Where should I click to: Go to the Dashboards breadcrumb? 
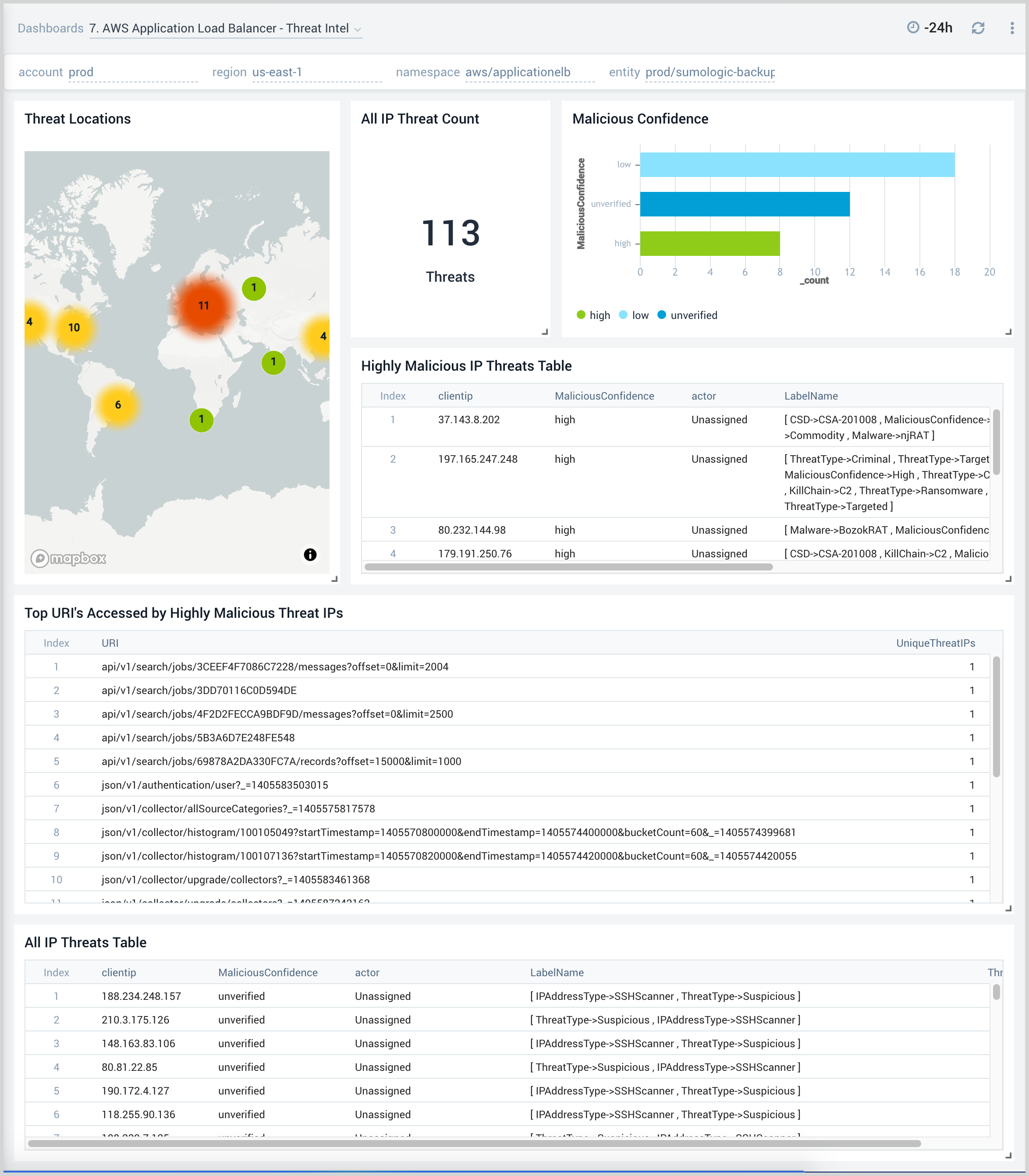[50, 28]
